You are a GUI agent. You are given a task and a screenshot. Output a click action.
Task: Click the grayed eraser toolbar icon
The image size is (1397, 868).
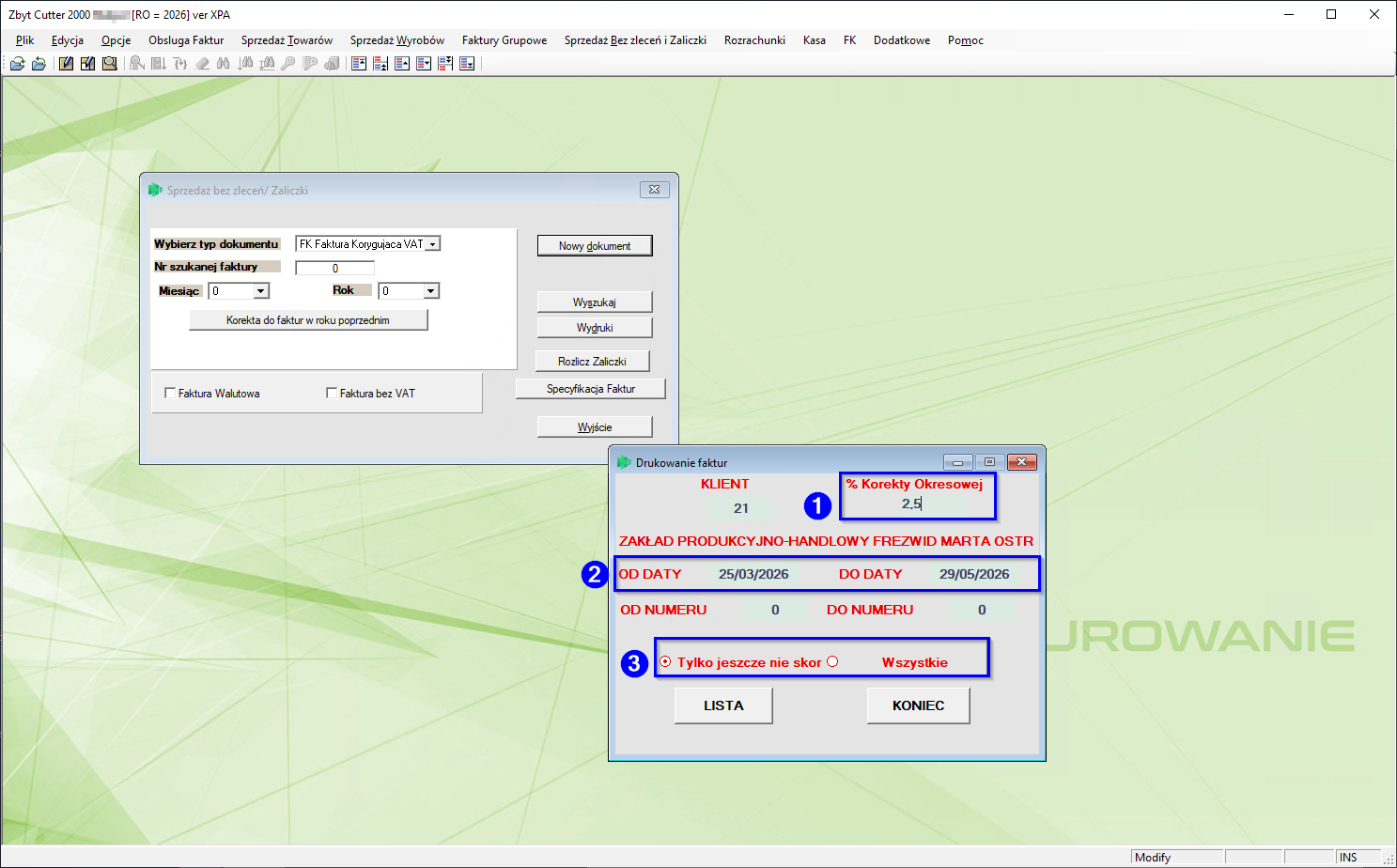pyautogui.click(x=202, y=64)
